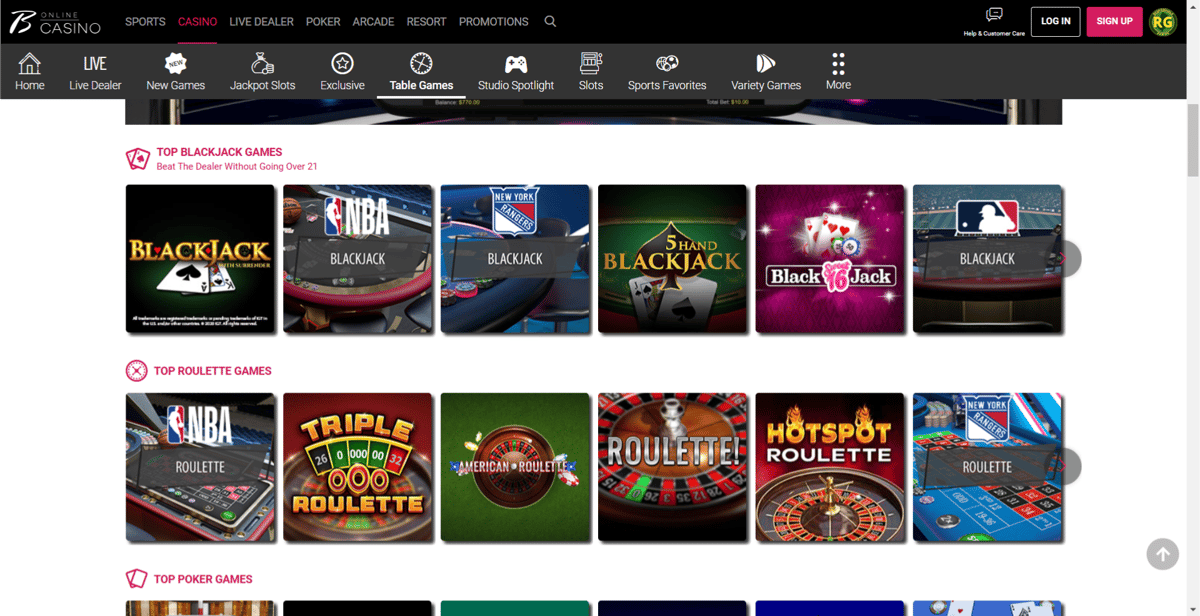Click 'Beat The Dealer Without Going Over 21'
The width and height of the screenshot is (1200, 616).
(x=237, y=167)
